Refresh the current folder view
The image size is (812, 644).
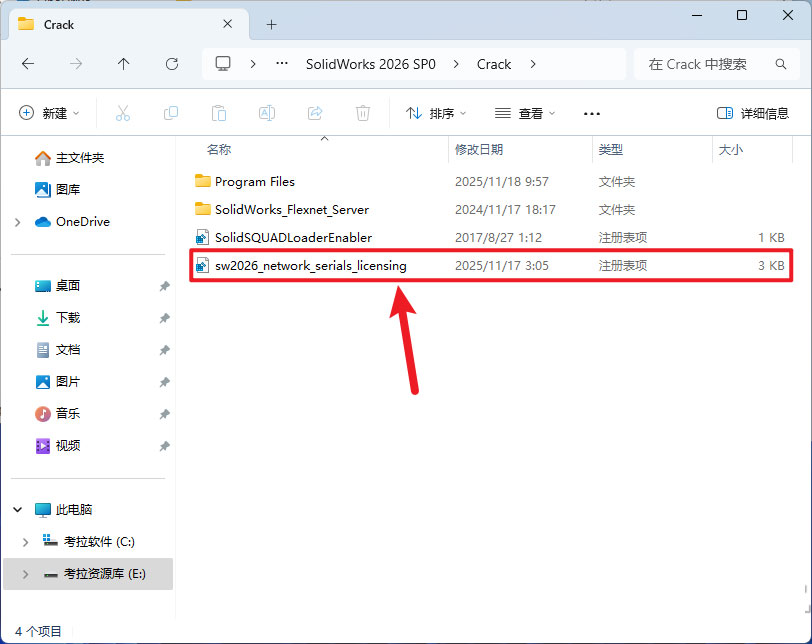click(172, 64)
